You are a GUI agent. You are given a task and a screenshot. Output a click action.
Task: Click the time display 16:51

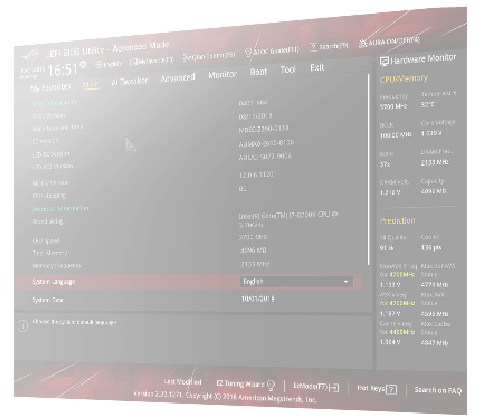62,70
